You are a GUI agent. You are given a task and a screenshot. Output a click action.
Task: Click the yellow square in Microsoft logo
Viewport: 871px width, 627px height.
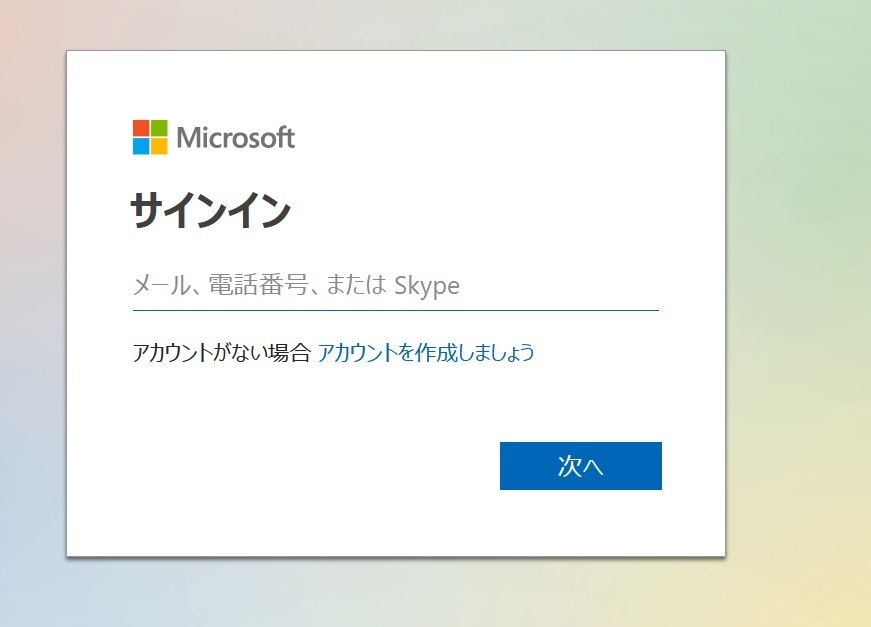coord(159,147)
